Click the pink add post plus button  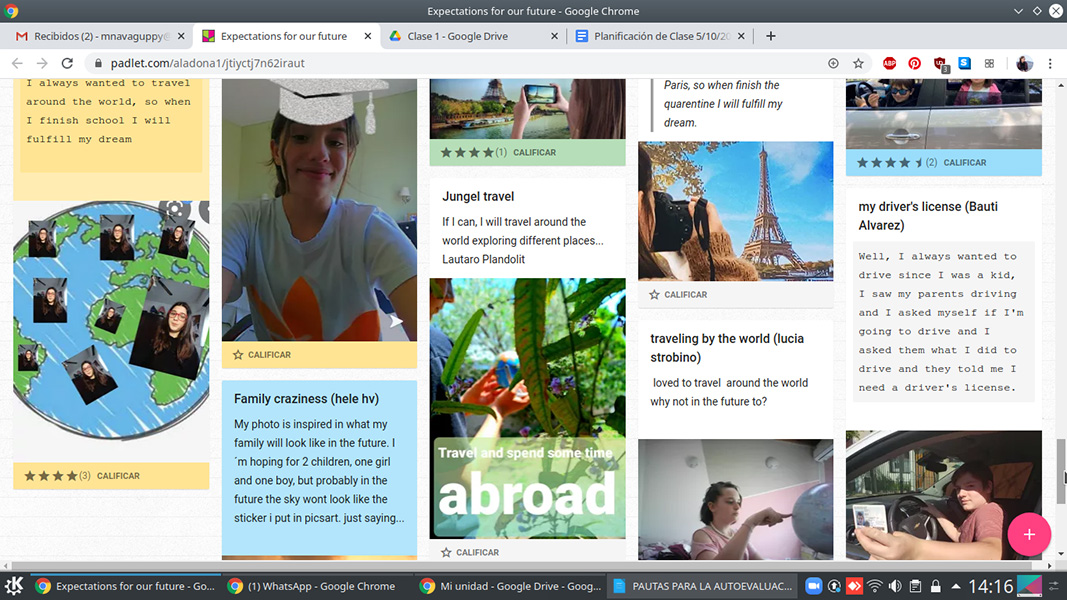[x=1029, y=534]
